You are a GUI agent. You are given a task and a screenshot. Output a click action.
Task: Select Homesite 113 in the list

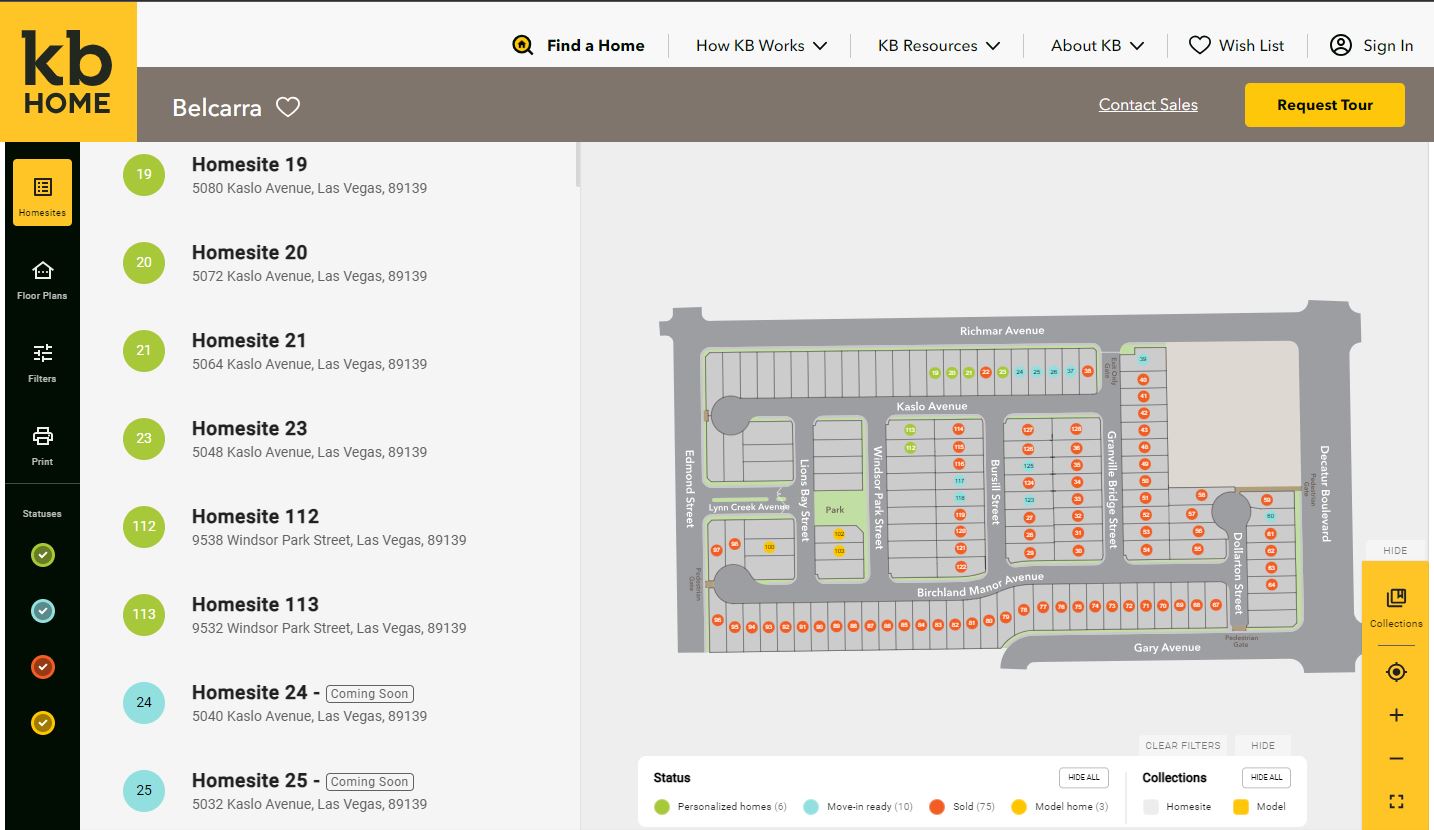[x=330, y=615]
